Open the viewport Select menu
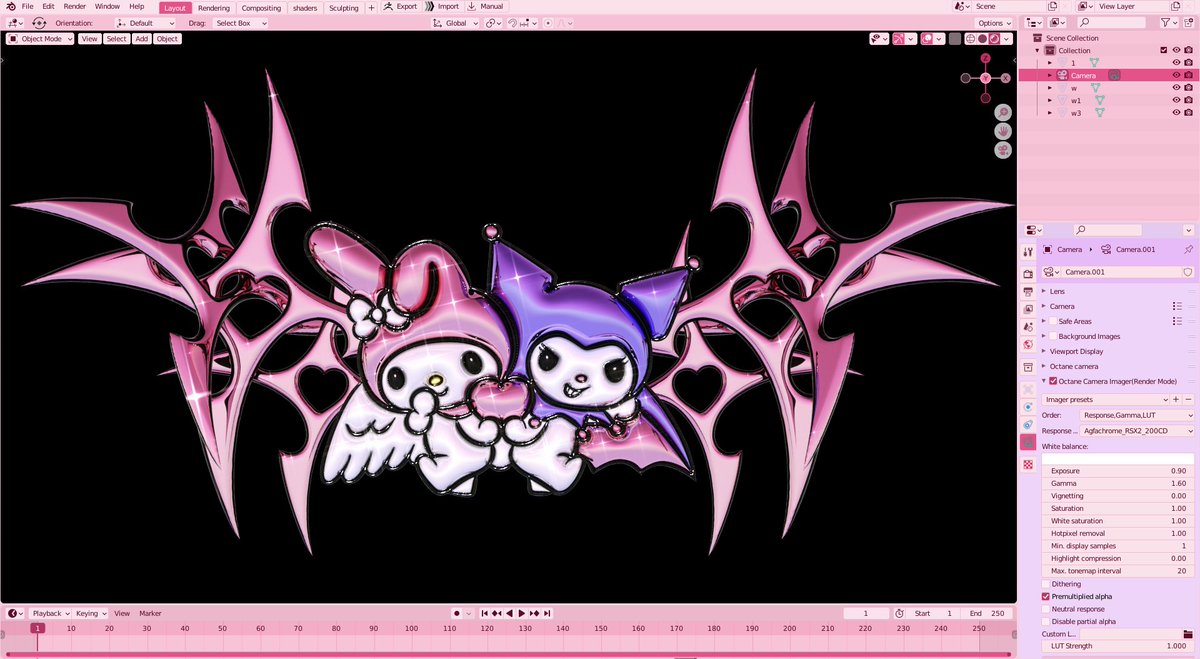 click(117, 39)
